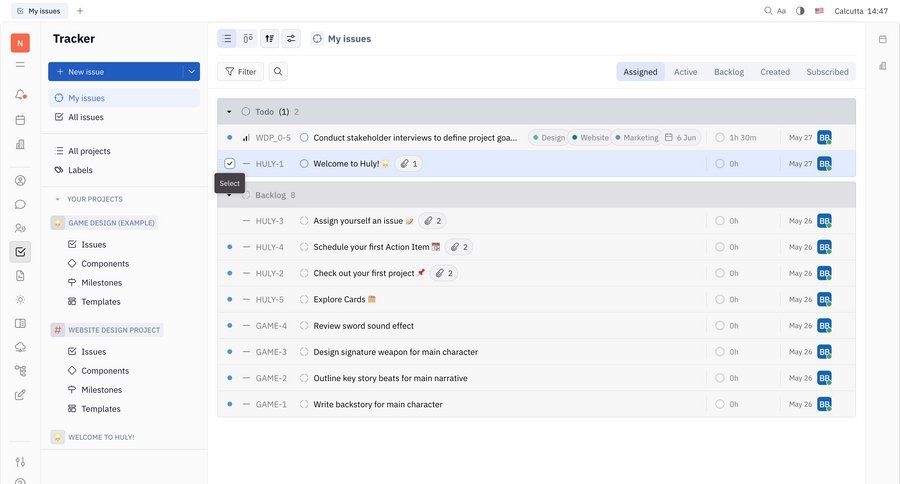Change status circle of GAME-3 issue
This screenshot has width=900, height=484.
coord(304,352)
